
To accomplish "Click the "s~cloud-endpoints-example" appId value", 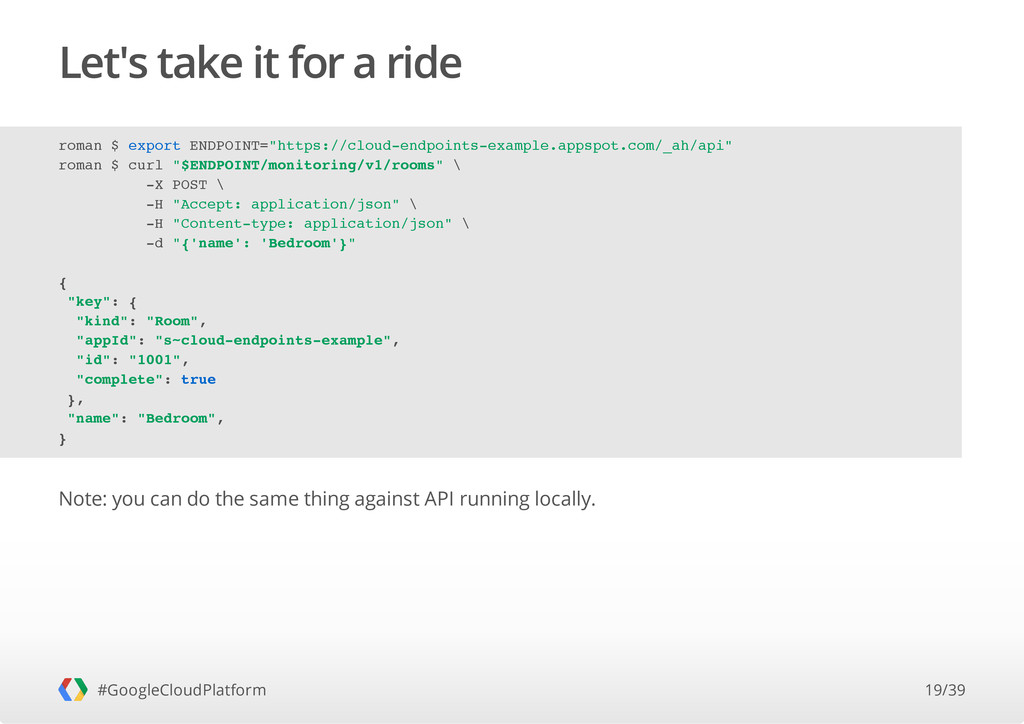I will pyautogui.click(x=273, y=340).
